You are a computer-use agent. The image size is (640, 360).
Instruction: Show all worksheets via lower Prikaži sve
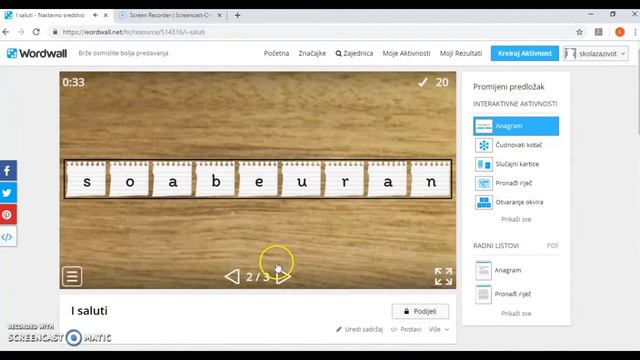pyautogui.click(x=516, y=314)
